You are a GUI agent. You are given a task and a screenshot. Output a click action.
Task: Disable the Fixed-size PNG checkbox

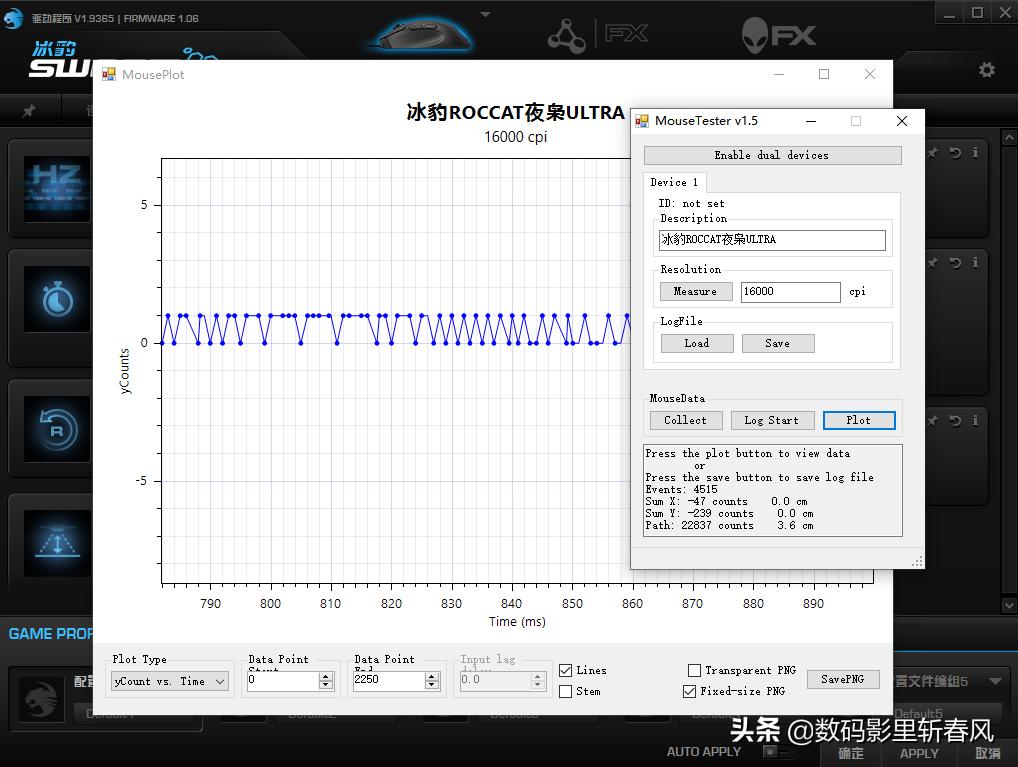(x=689, y=691)
